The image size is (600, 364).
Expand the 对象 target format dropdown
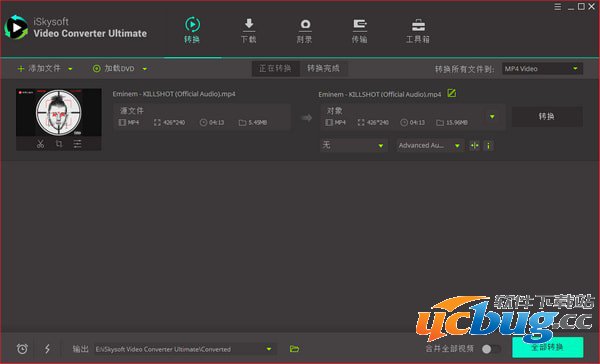[492, 116]
